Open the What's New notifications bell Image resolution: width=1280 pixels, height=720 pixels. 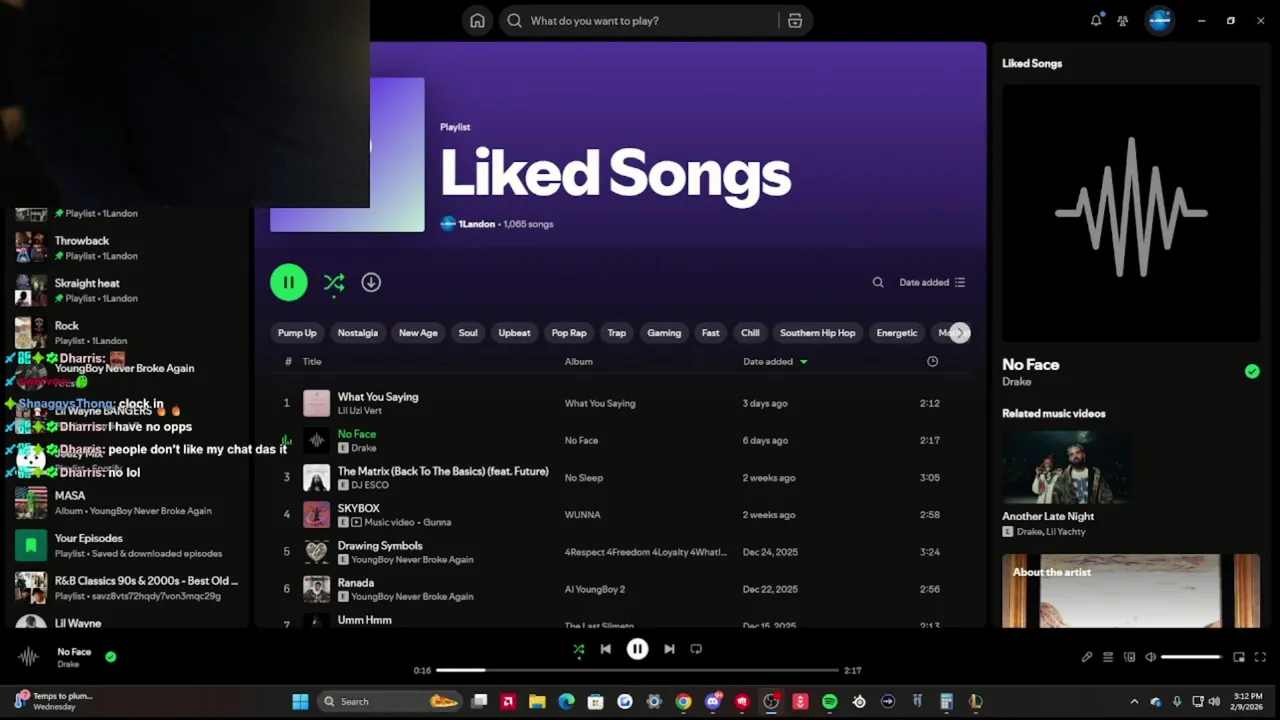(x=1096, y=20)
